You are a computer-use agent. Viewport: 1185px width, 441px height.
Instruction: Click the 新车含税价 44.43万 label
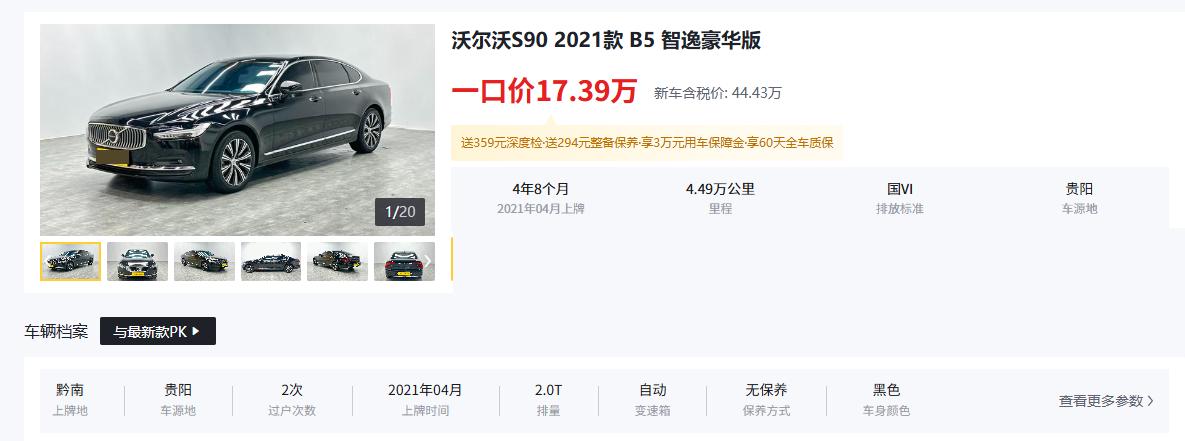coord(718,94)
